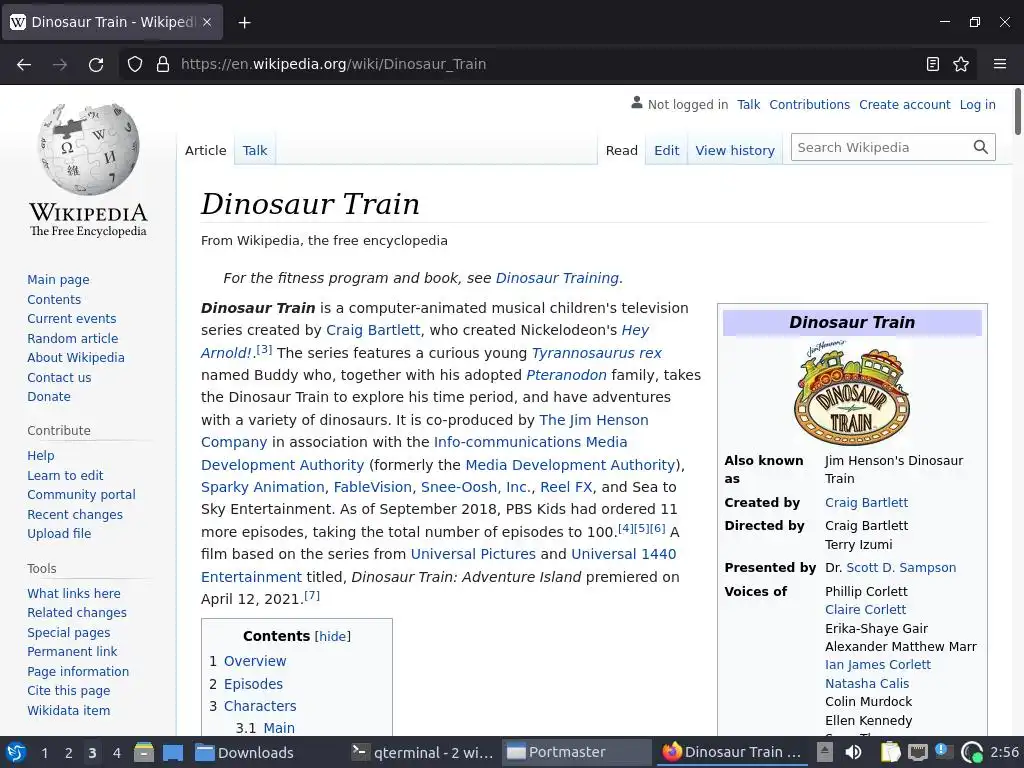Hide the Contents table via hide link
Viewport: 1024px width, 768px height.
tap(332, 637)
